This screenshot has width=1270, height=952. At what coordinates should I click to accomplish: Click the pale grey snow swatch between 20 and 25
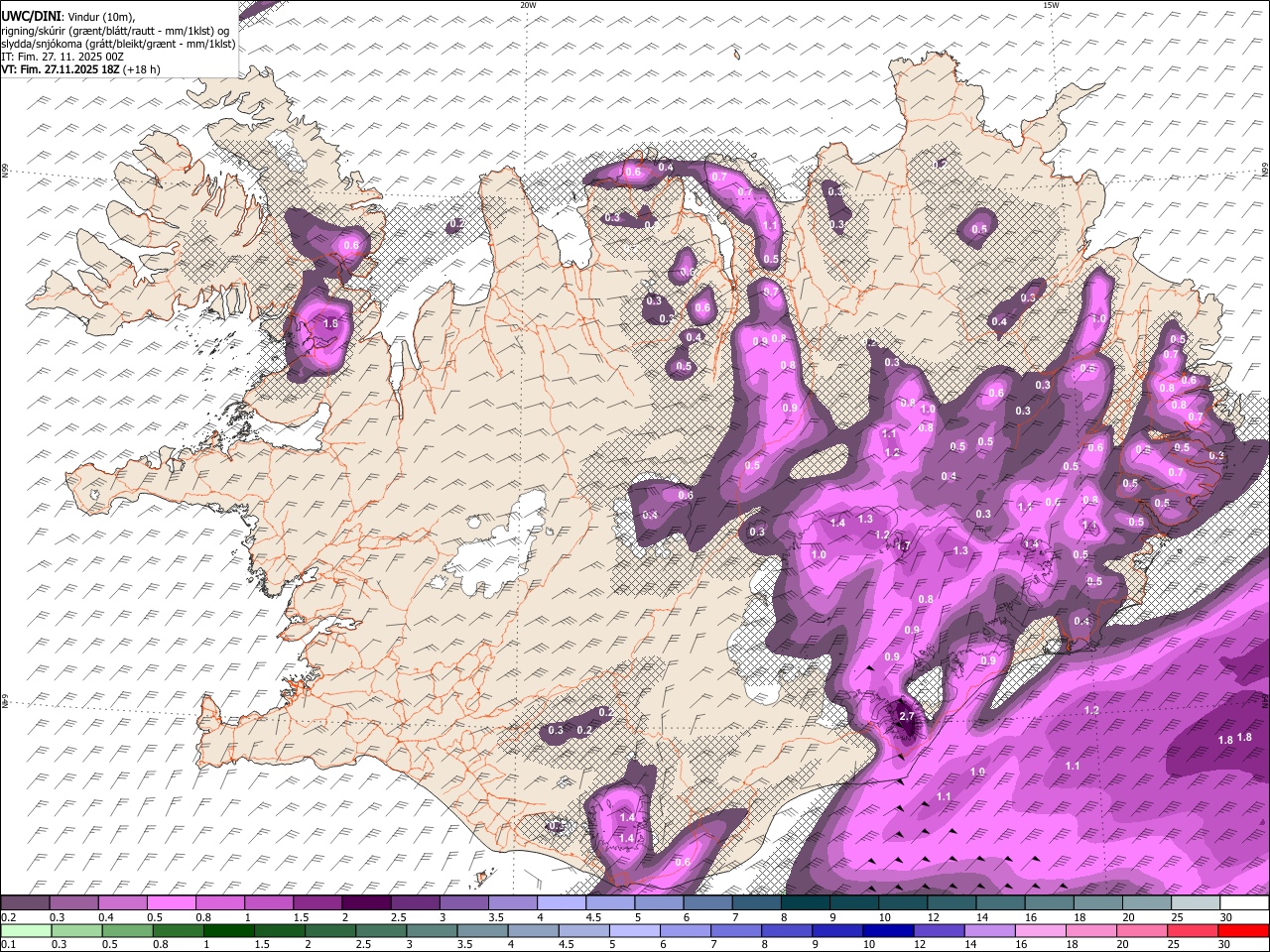pos(1146,903)
